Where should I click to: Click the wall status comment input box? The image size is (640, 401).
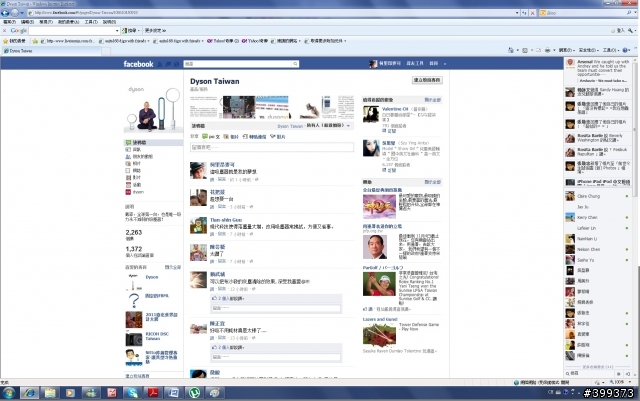click(x=272, y=147)
